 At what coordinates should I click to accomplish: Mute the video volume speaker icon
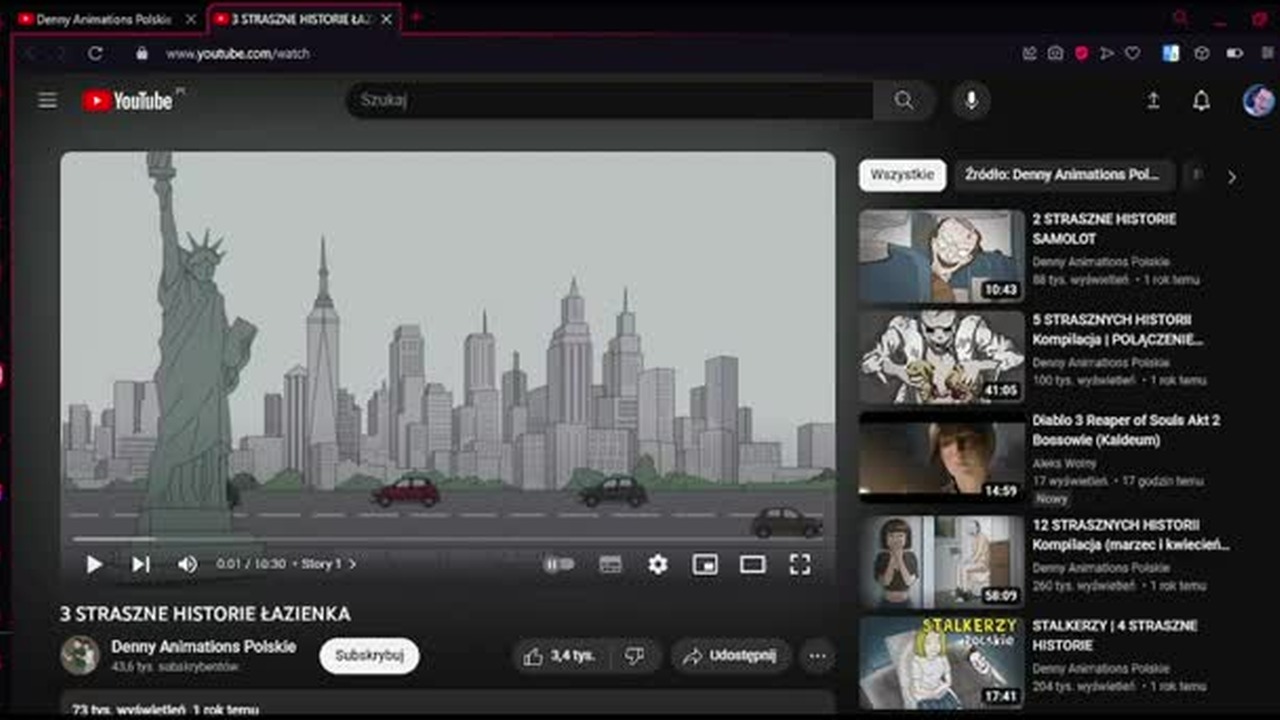click(x=187, y=564)
